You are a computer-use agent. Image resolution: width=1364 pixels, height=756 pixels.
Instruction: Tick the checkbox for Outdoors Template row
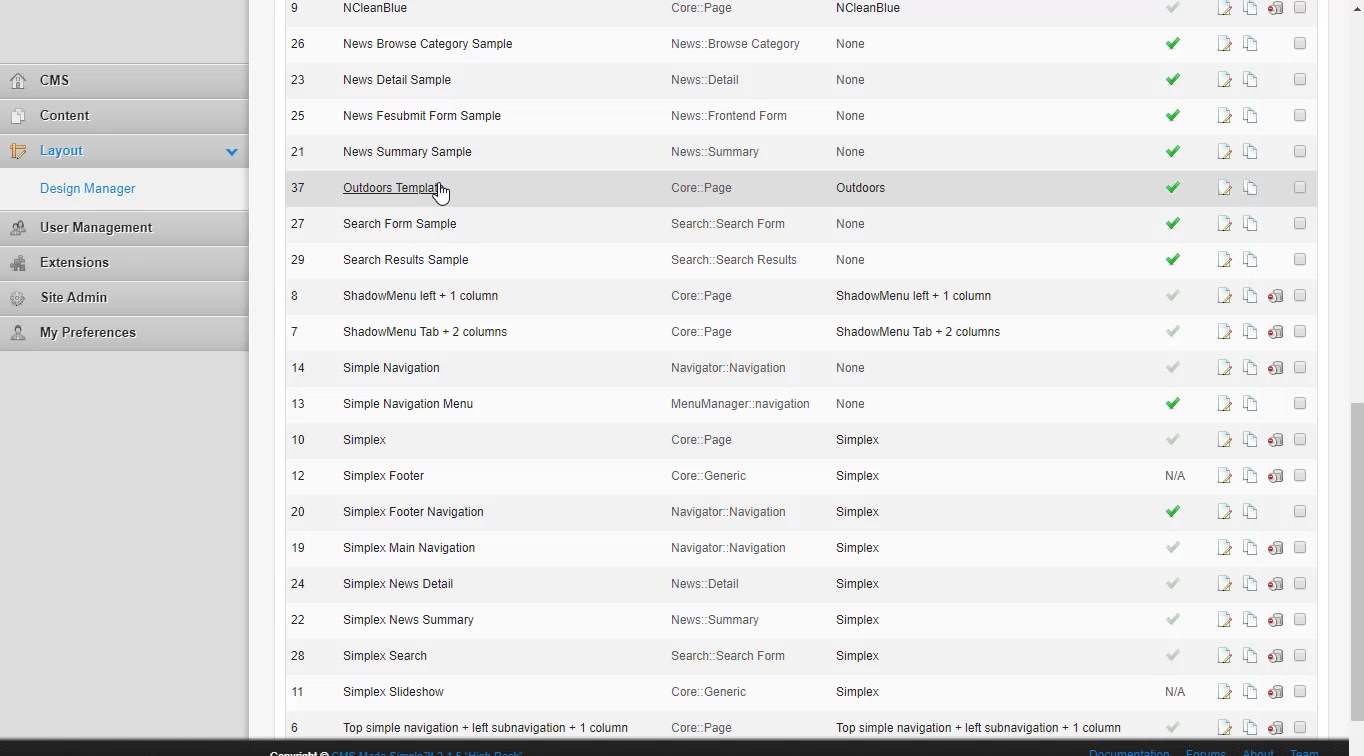[1300, 187]
